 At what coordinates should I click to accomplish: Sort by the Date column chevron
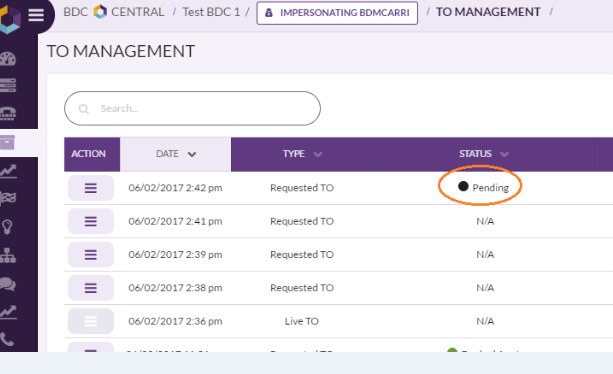[192, 154]
